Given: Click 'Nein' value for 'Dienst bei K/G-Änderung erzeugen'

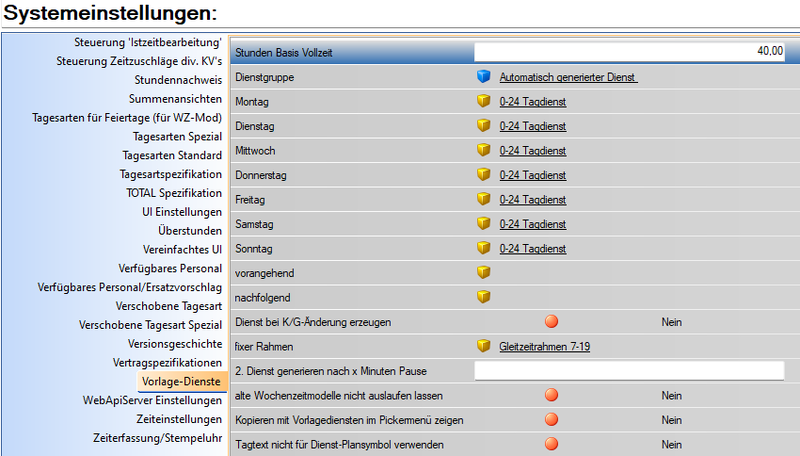Looking at the screenshot, I should point(671,322).
